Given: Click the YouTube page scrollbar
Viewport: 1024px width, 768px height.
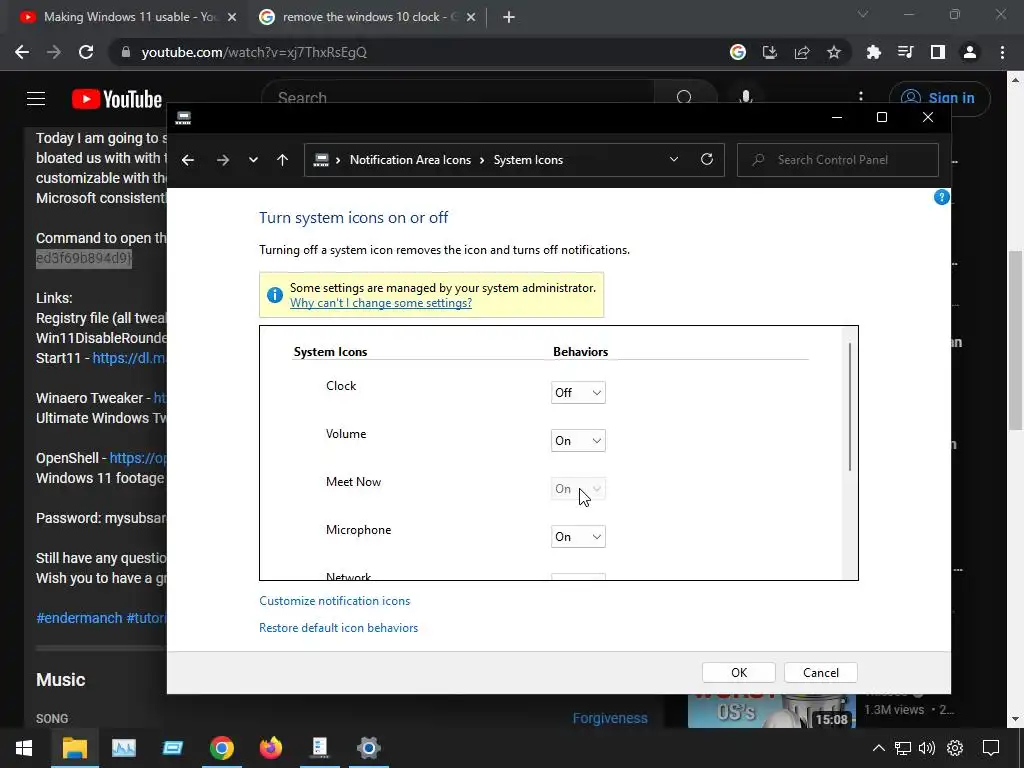Looking at the screenshot, I should click(x=1015, y=340).
